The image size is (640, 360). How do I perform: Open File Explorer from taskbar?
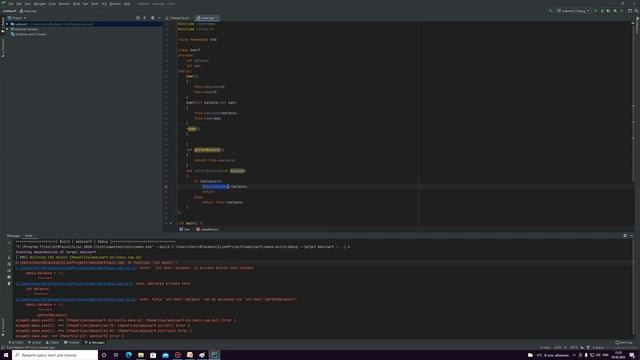[x=141, y=355]
